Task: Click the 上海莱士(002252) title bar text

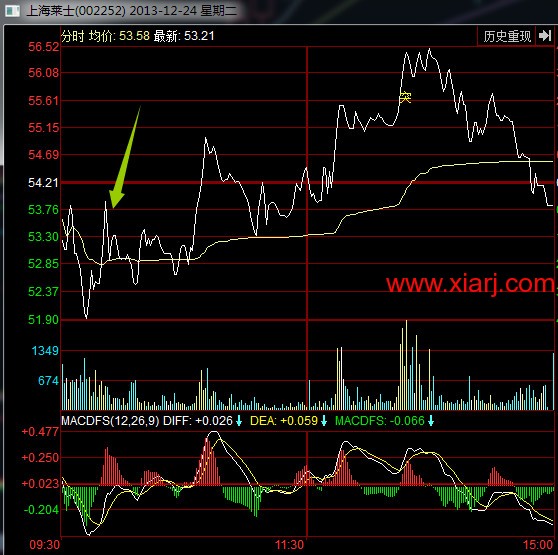Action: point(76,11)
